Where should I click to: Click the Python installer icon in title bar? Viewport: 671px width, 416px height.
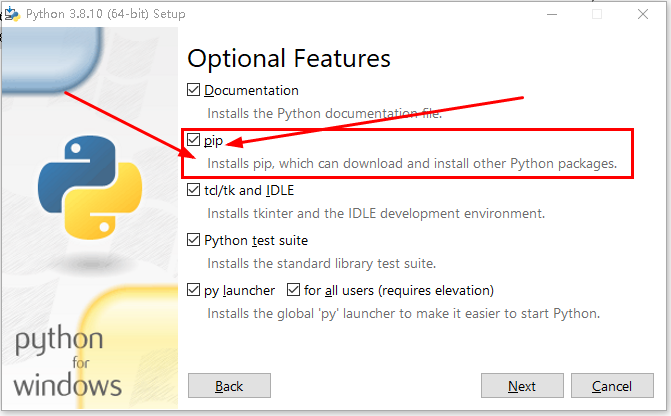(x=12, y=14)
